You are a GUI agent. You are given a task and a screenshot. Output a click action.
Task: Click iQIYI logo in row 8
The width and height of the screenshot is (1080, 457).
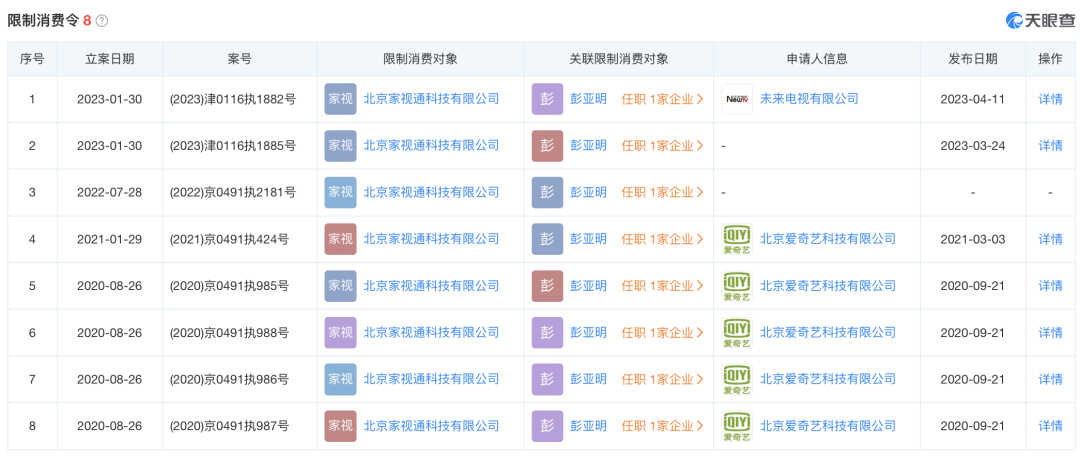click(737, 426)
